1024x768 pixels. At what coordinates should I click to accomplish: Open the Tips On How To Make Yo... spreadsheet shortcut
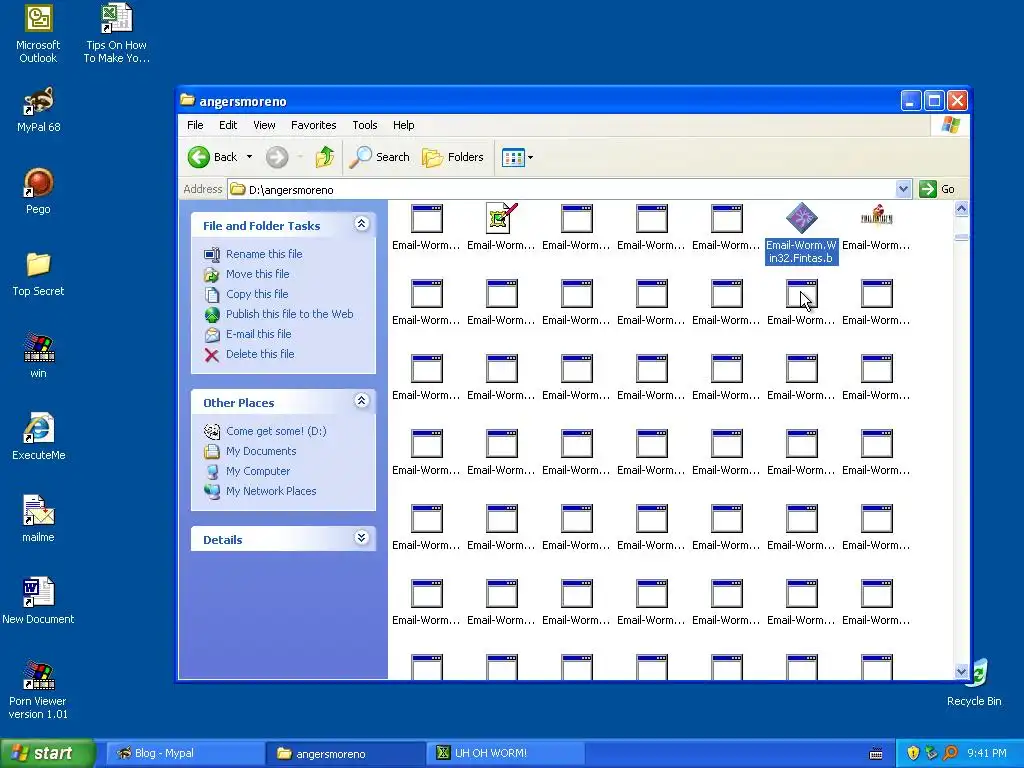pos(116,33)
